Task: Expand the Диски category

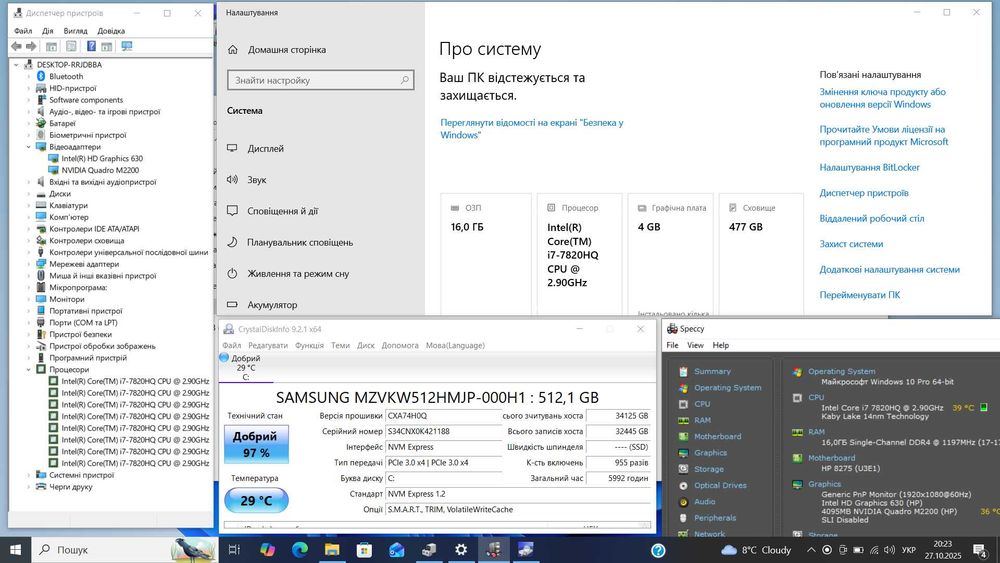Action: click(x=29, y=194)
